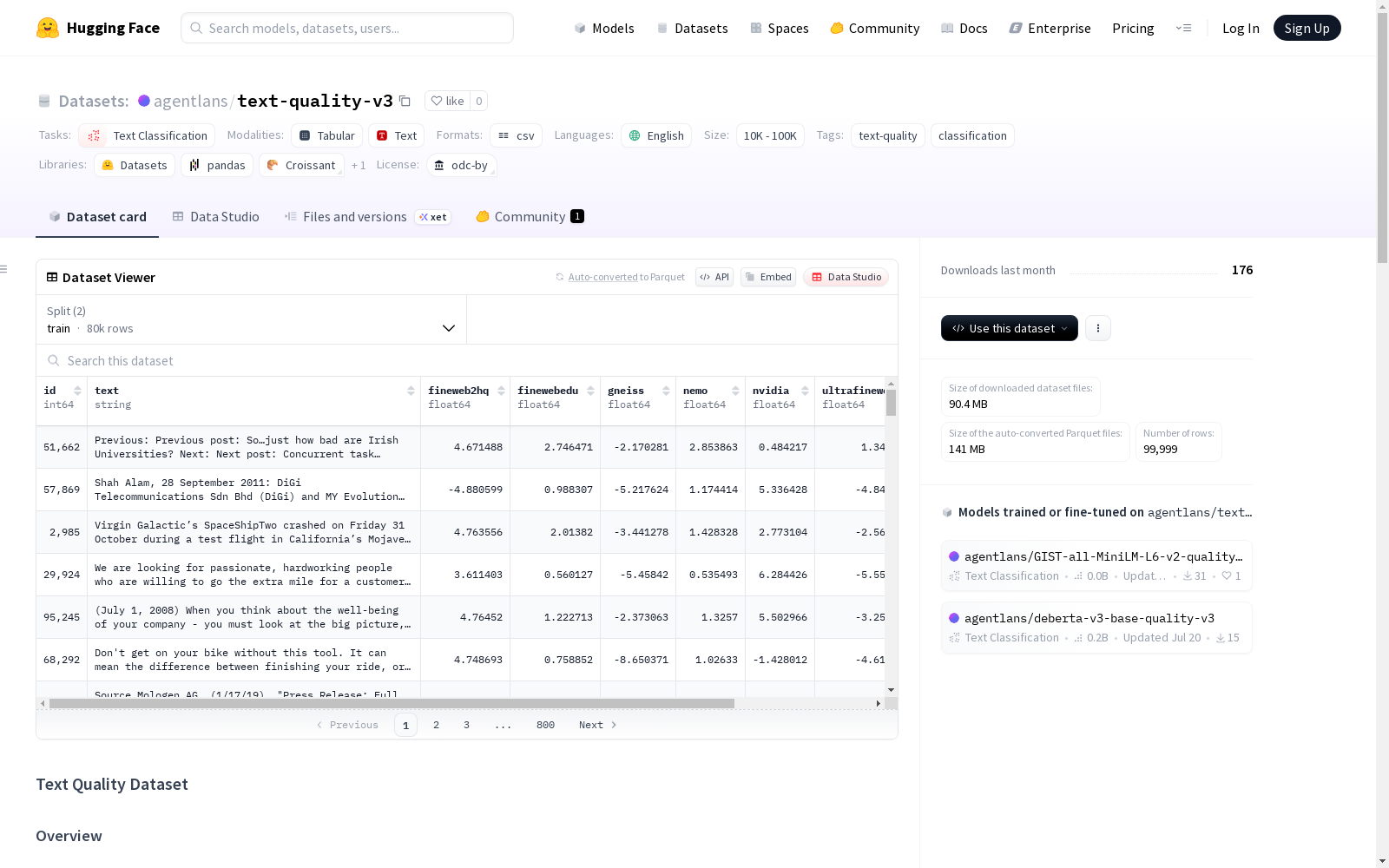Toggle the left sidebar table of contents icon
Image resolution: width=1389 pixels, height=868 pixels.
4,269
